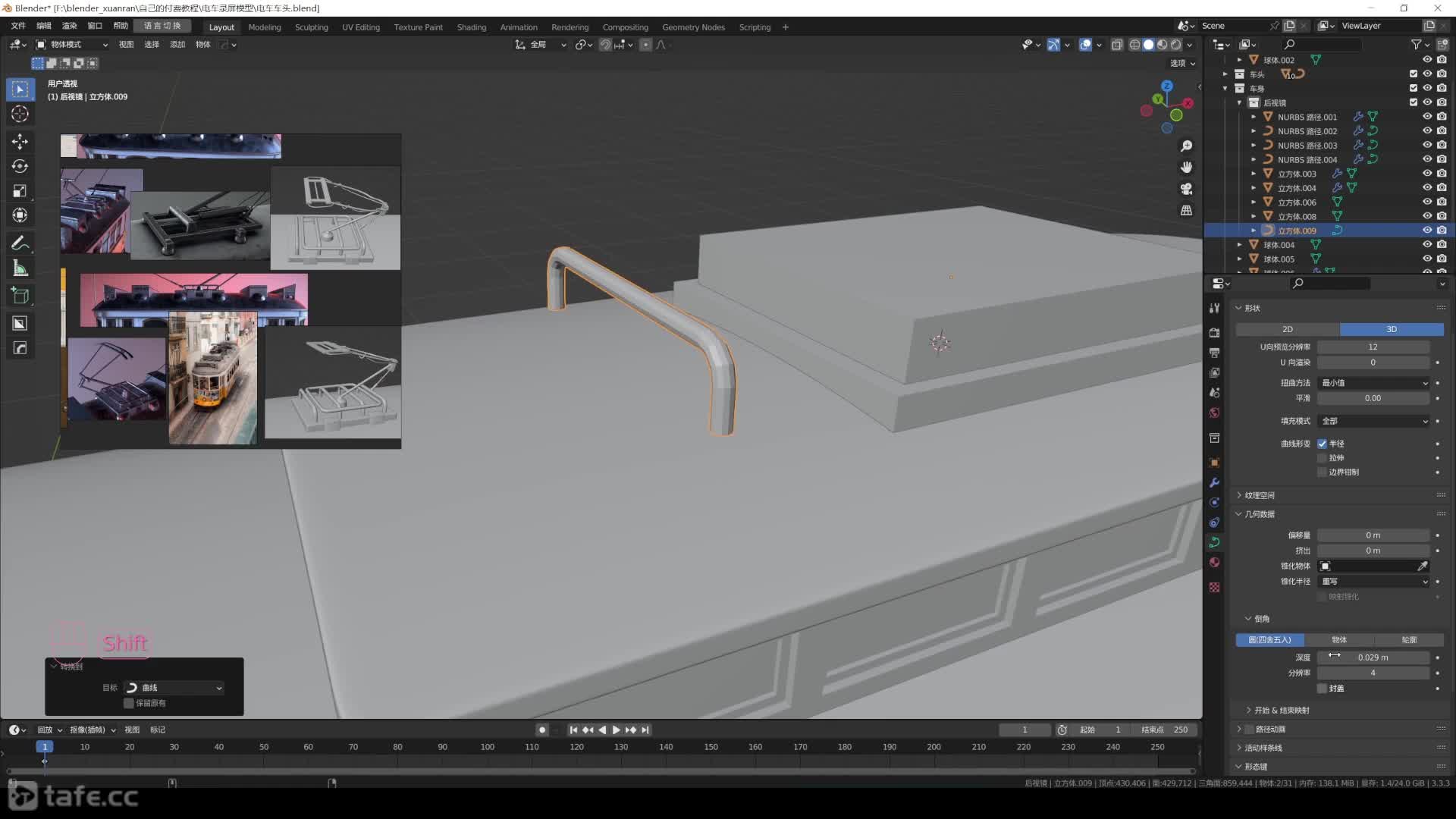Switch to the Modeling workspace tab
Viewport: 1456px width, 819px height.
click(x=265, y=27)
